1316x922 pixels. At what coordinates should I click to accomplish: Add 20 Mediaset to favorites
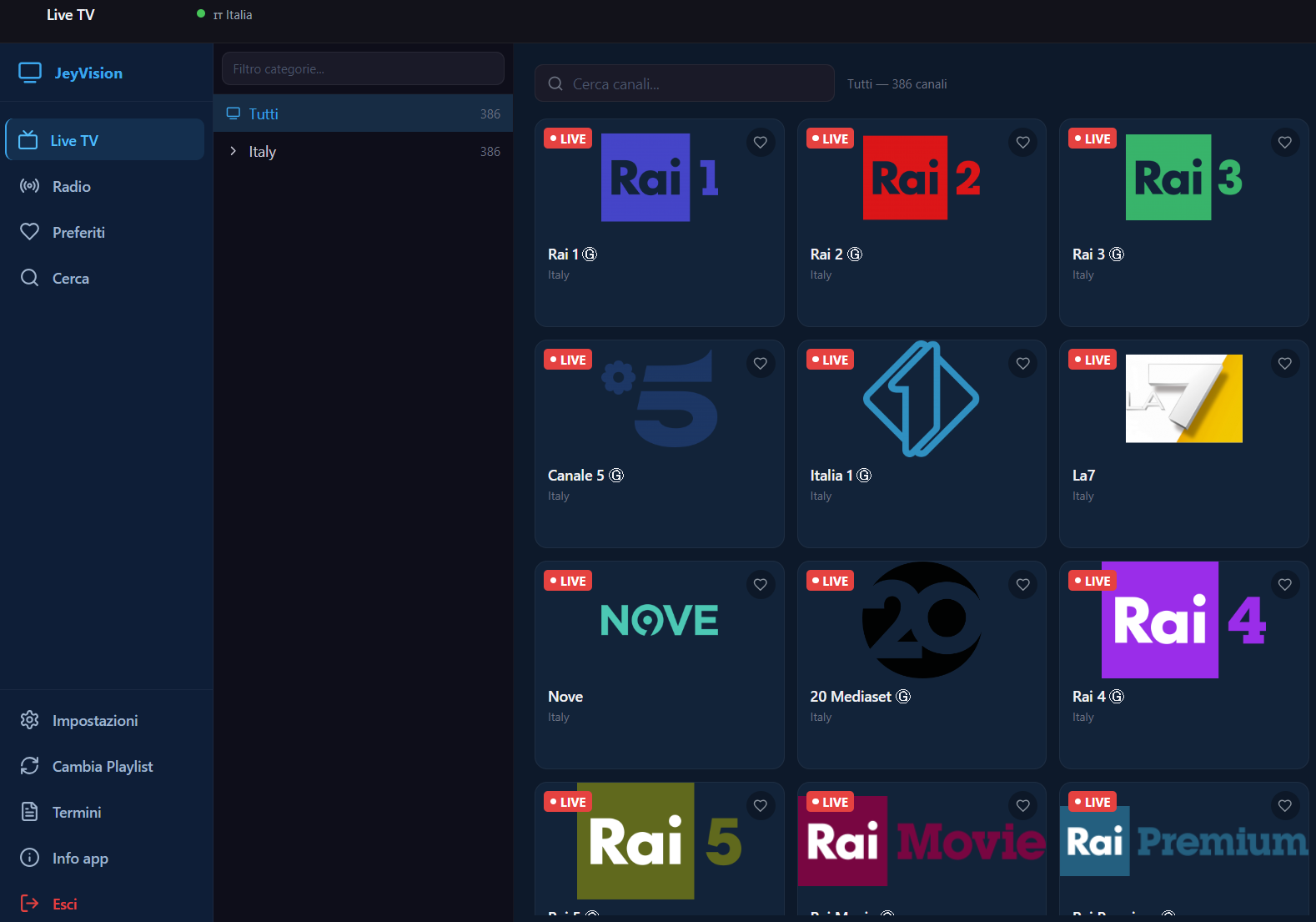click(x=1023, y=585)
